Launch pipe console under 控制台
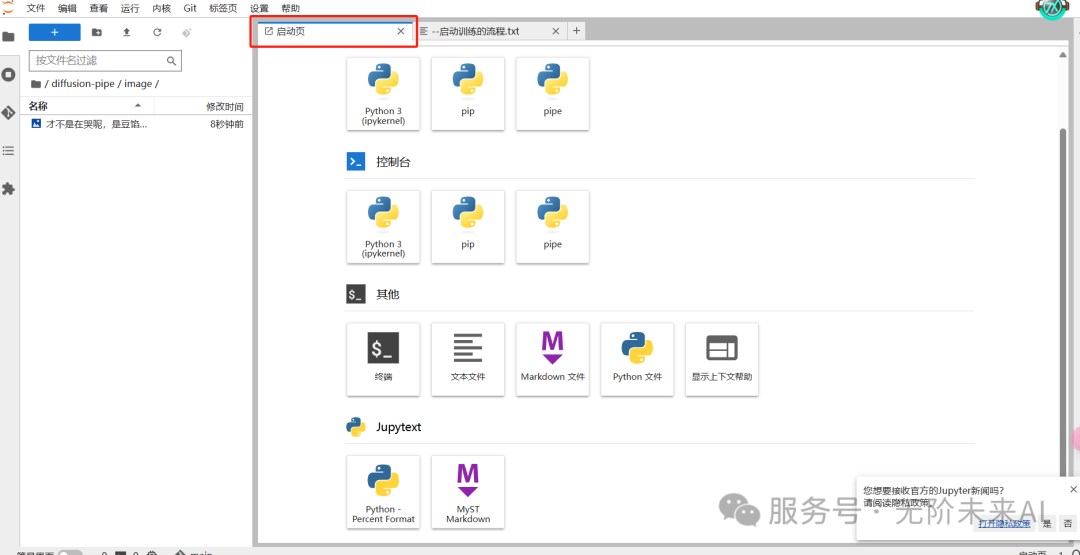The height and width of the screenshot is (555, 1080). coord(552,227)
